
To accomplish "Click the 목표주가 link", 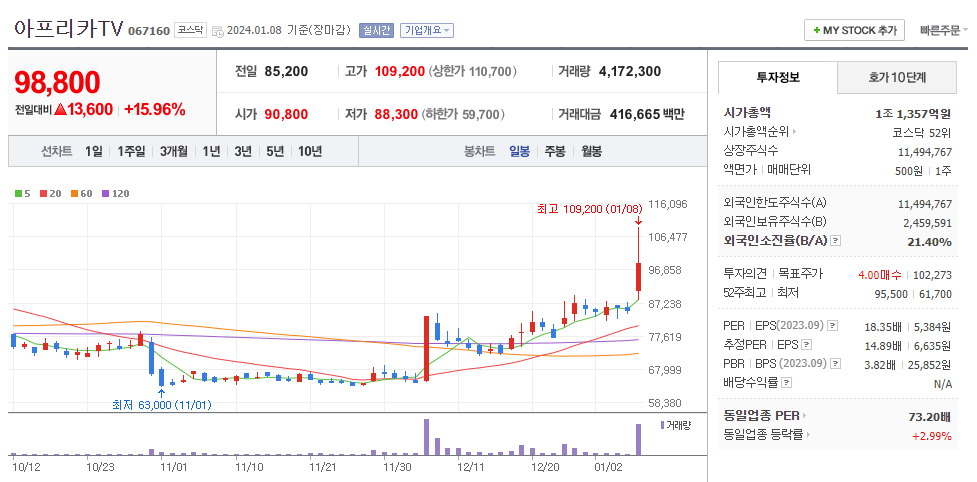I will tap(801, 273).
